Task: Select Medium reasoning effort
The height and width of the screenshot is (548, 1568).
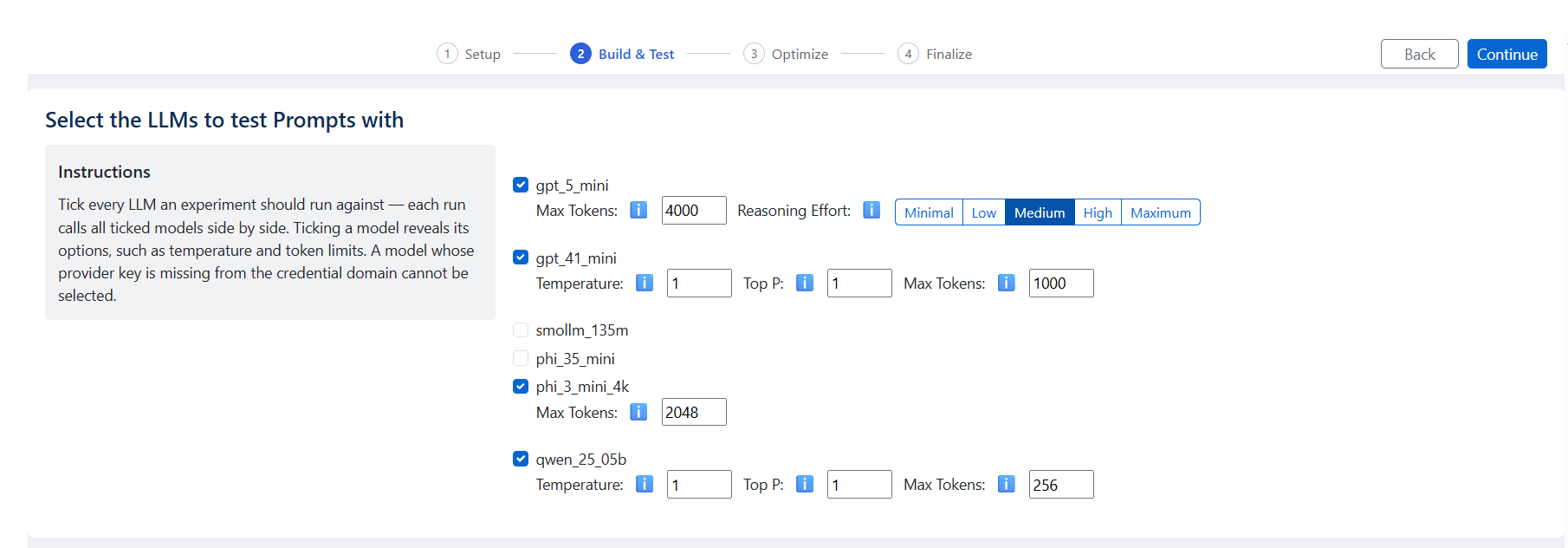Action: (x=1040, y=212)
